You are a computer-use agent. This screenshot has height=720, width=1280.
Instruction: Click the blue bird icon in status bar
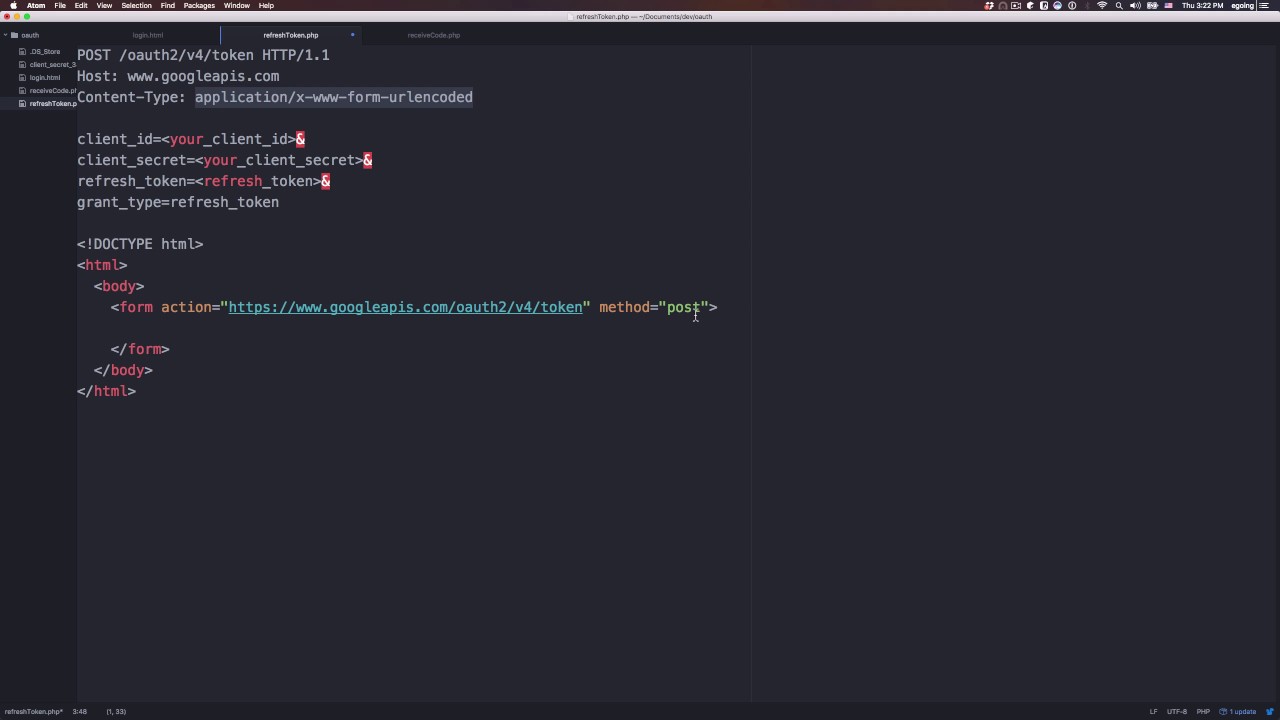[x=1270, y=712]
